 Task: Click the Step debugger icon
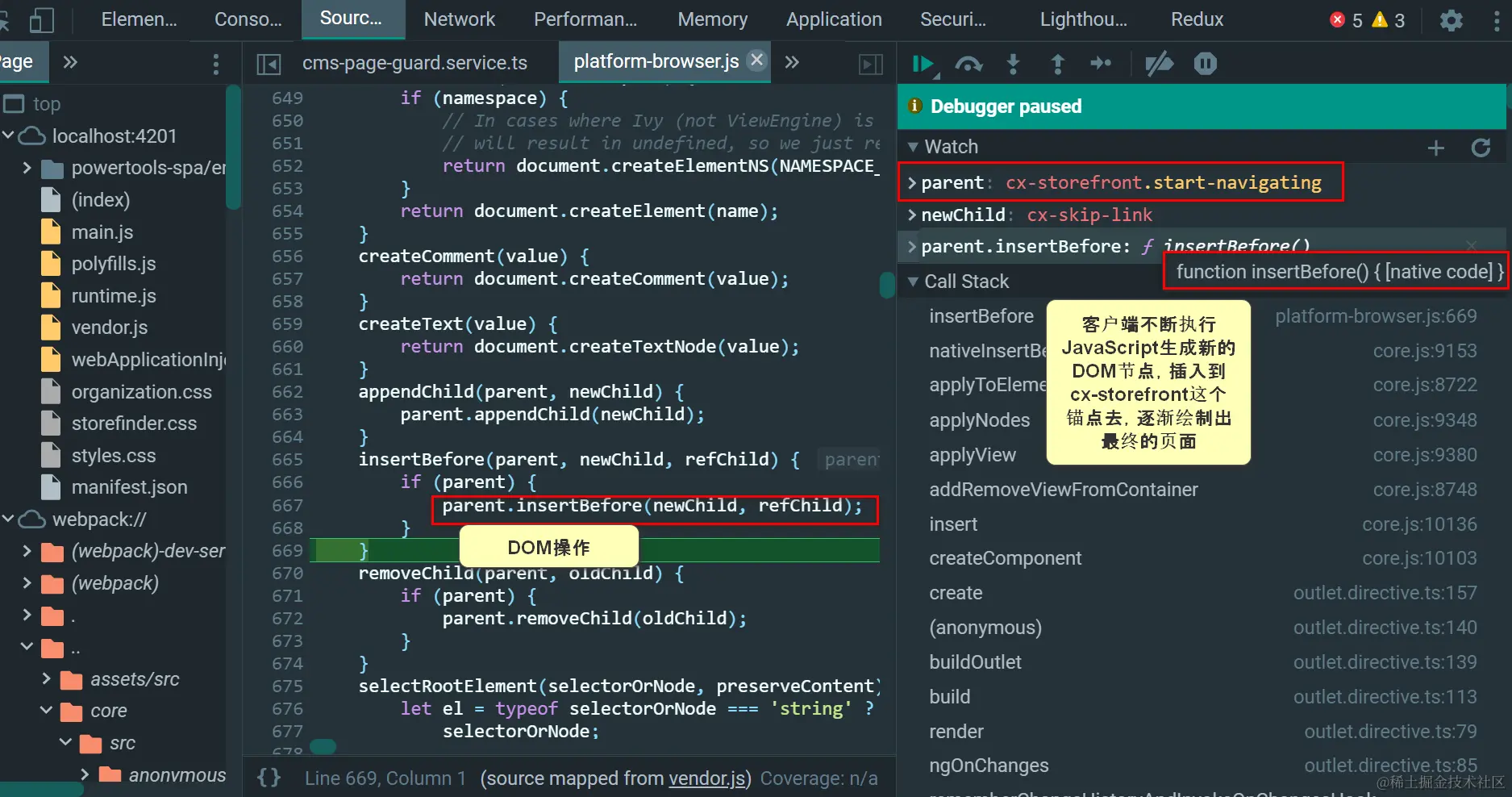(1101, 64)
